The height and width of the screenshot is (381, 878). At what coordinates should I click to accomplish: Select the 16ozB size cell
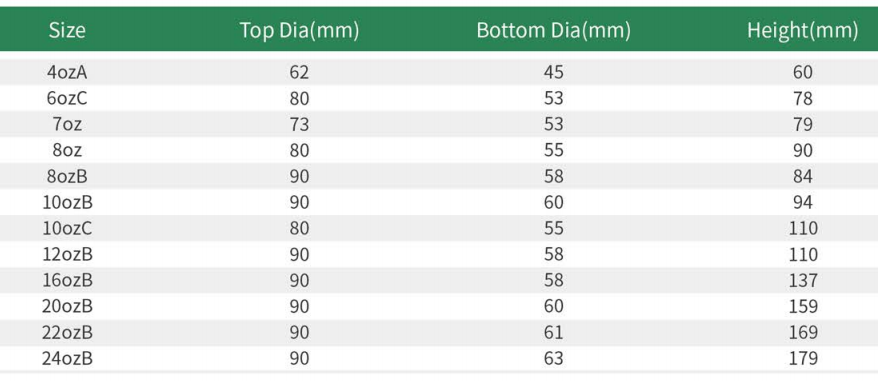point(67,280)
